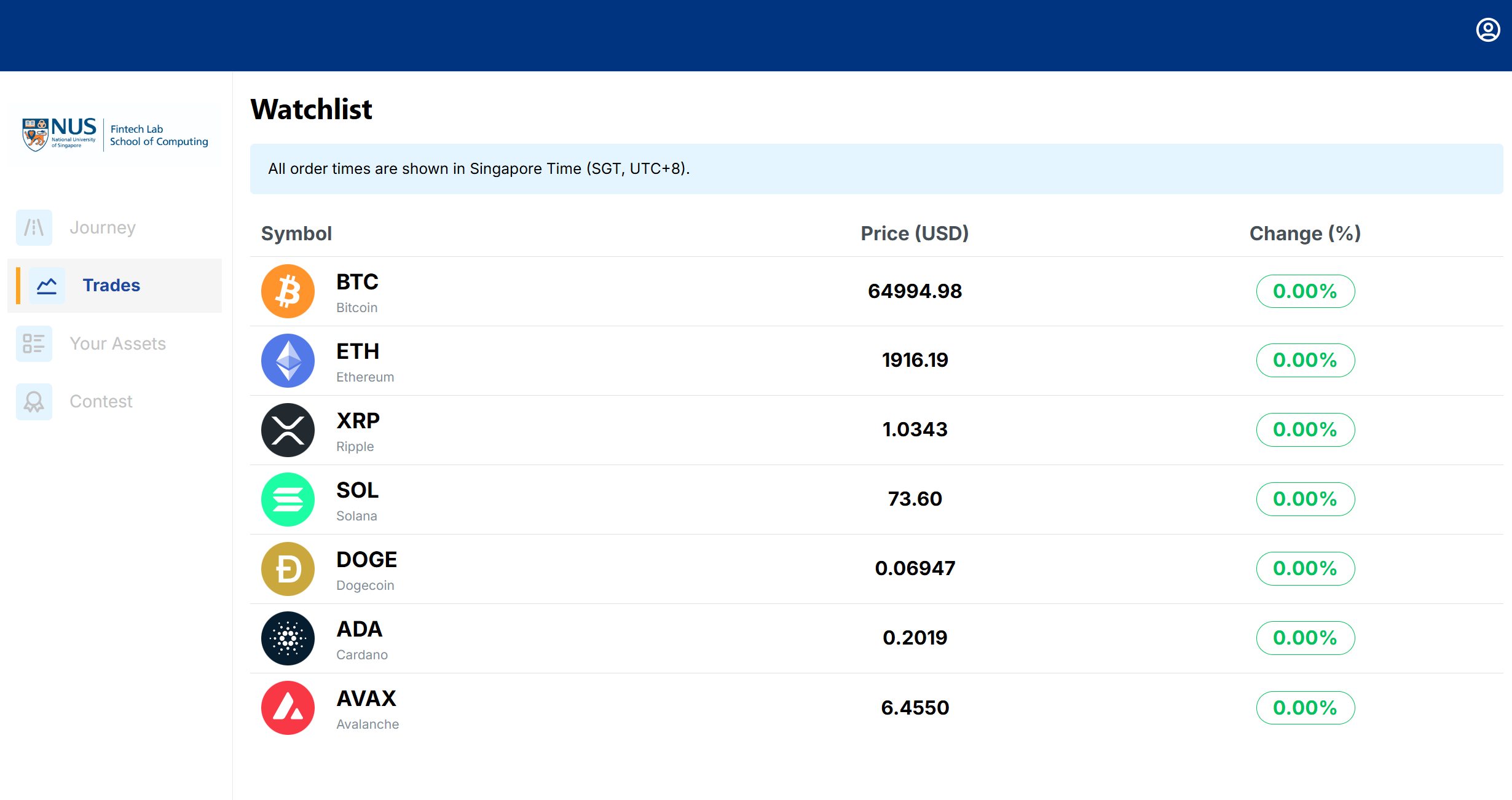The image size is (1512, 800).
Task: Select the DOGE symbol name
Action: 367,560
